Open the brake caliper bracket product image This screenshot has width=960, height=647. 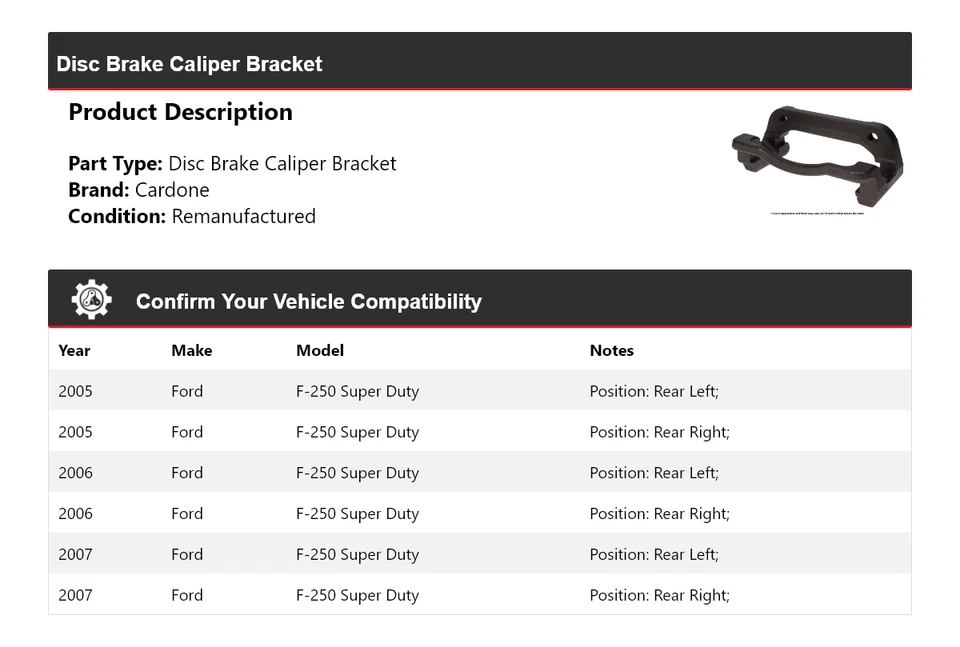pyautogui.click(x=817, y=159)
